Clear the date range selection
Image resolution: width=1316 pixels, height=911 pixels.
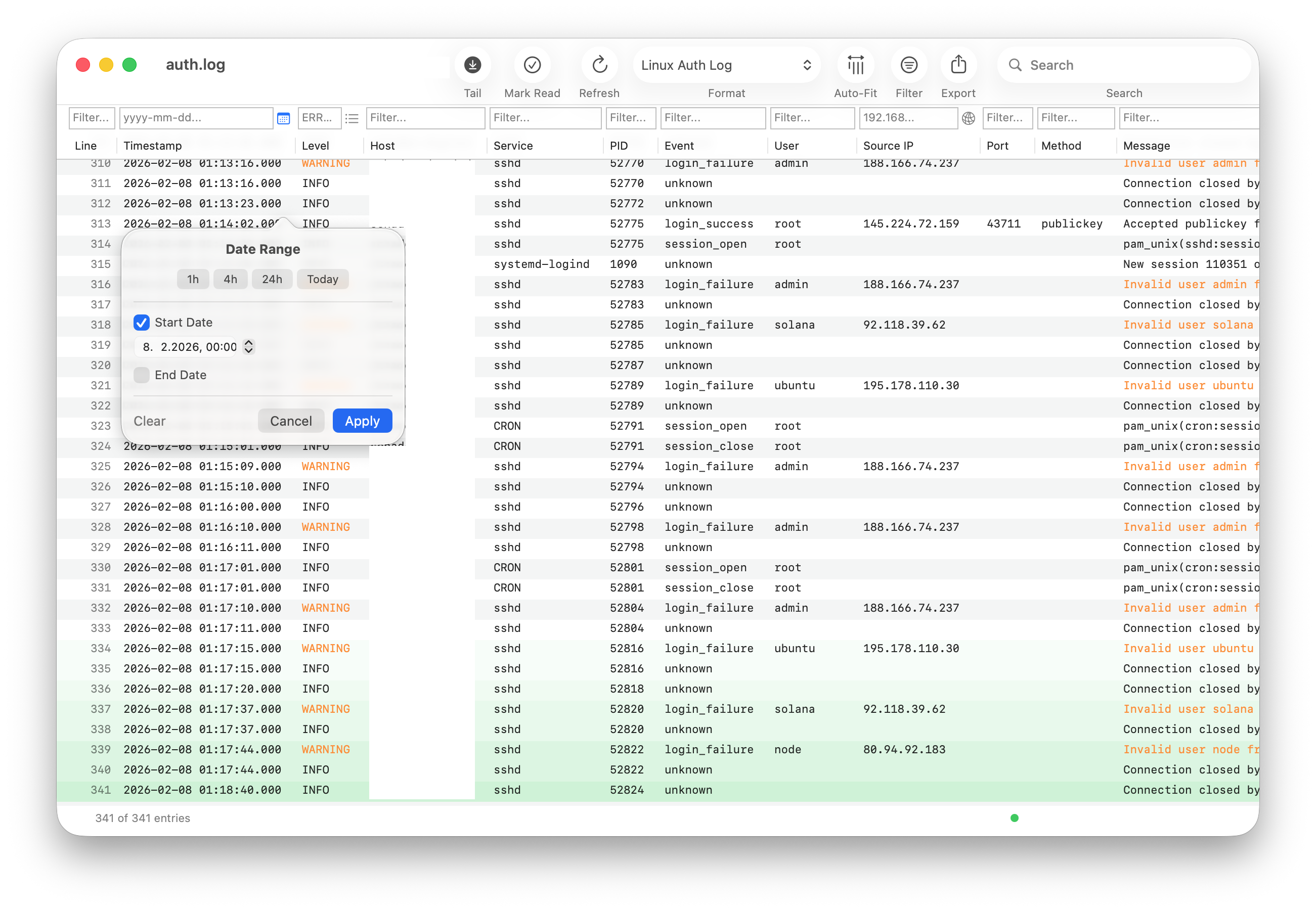(x=149, y=421)
